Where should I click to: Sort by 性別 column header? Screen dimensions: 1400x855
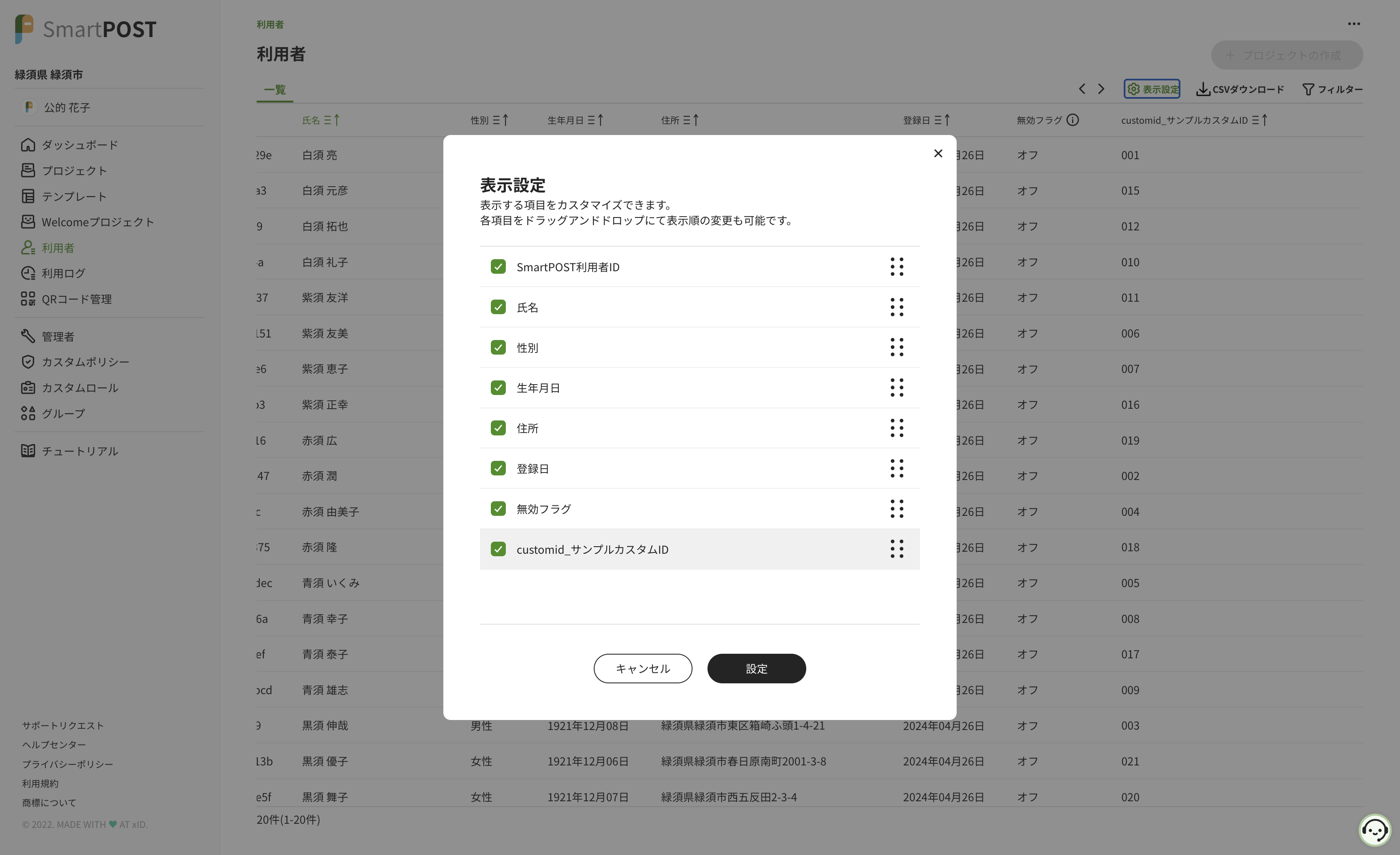(490, 120)
